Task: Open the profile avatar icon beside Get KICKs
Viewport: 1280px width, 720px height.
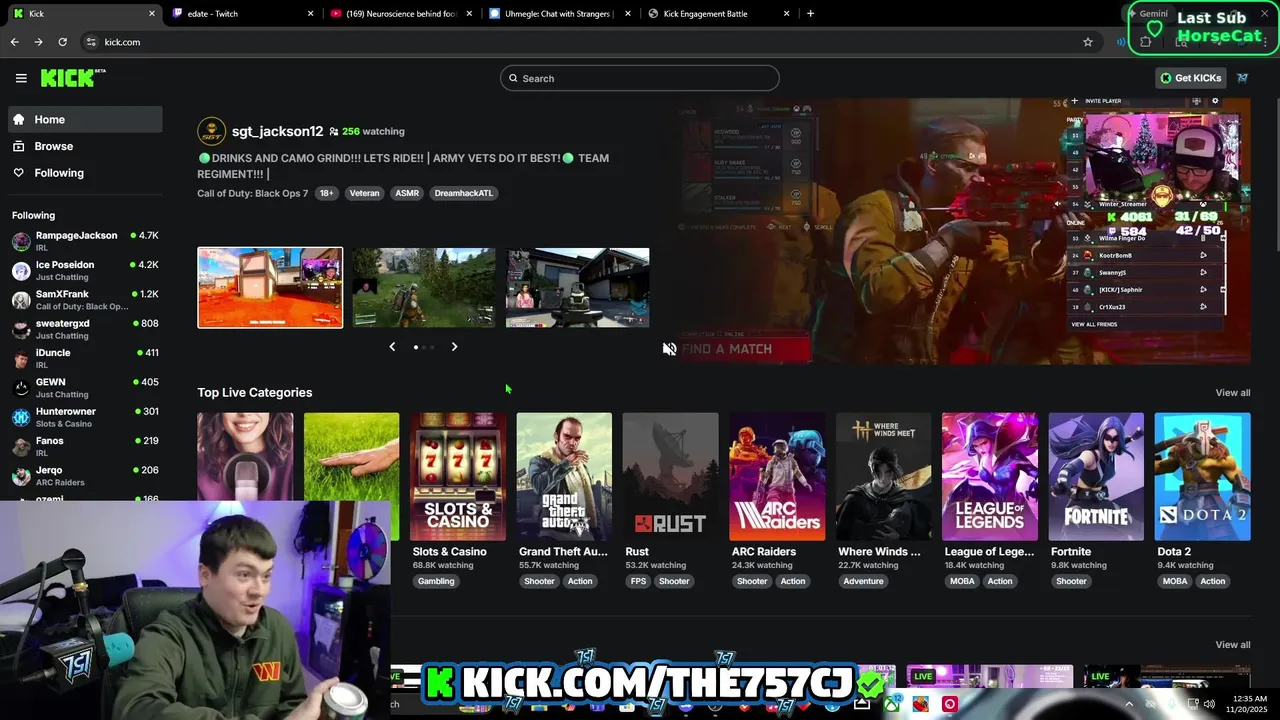Action: (x=1243, y=78)
